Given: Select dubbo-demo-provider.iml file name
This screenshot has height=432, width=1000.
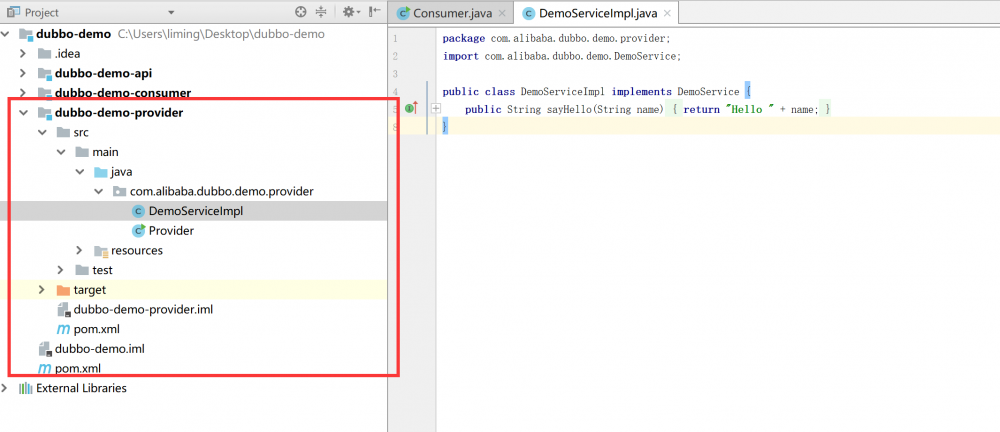Looking at the screenshot, I should 143,309.
